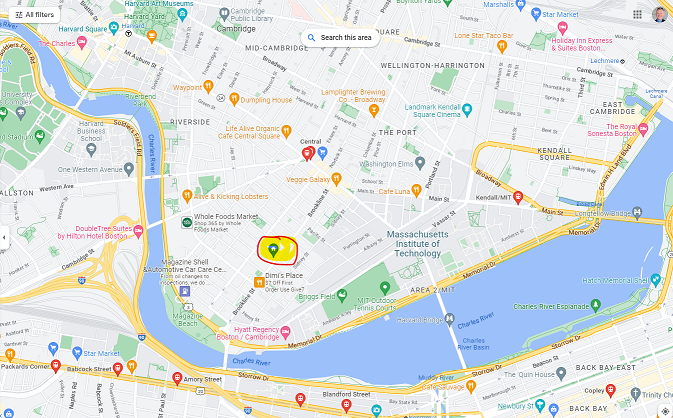Select the Cafe Luna restaurant pin

416,190
